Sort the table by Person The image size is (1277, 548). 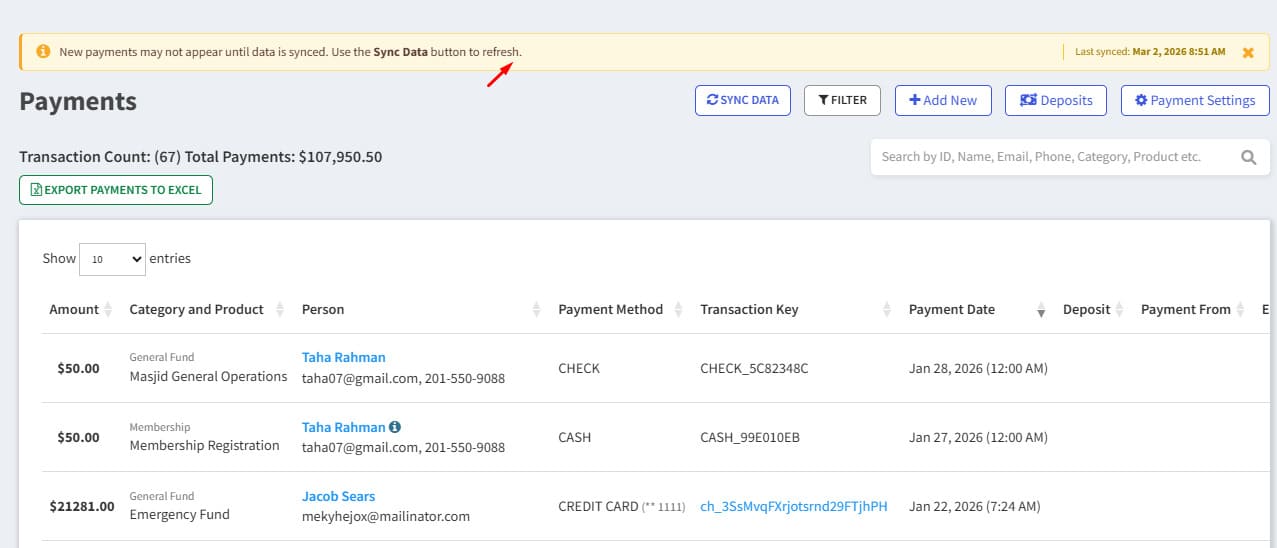[x=421, y=310]
